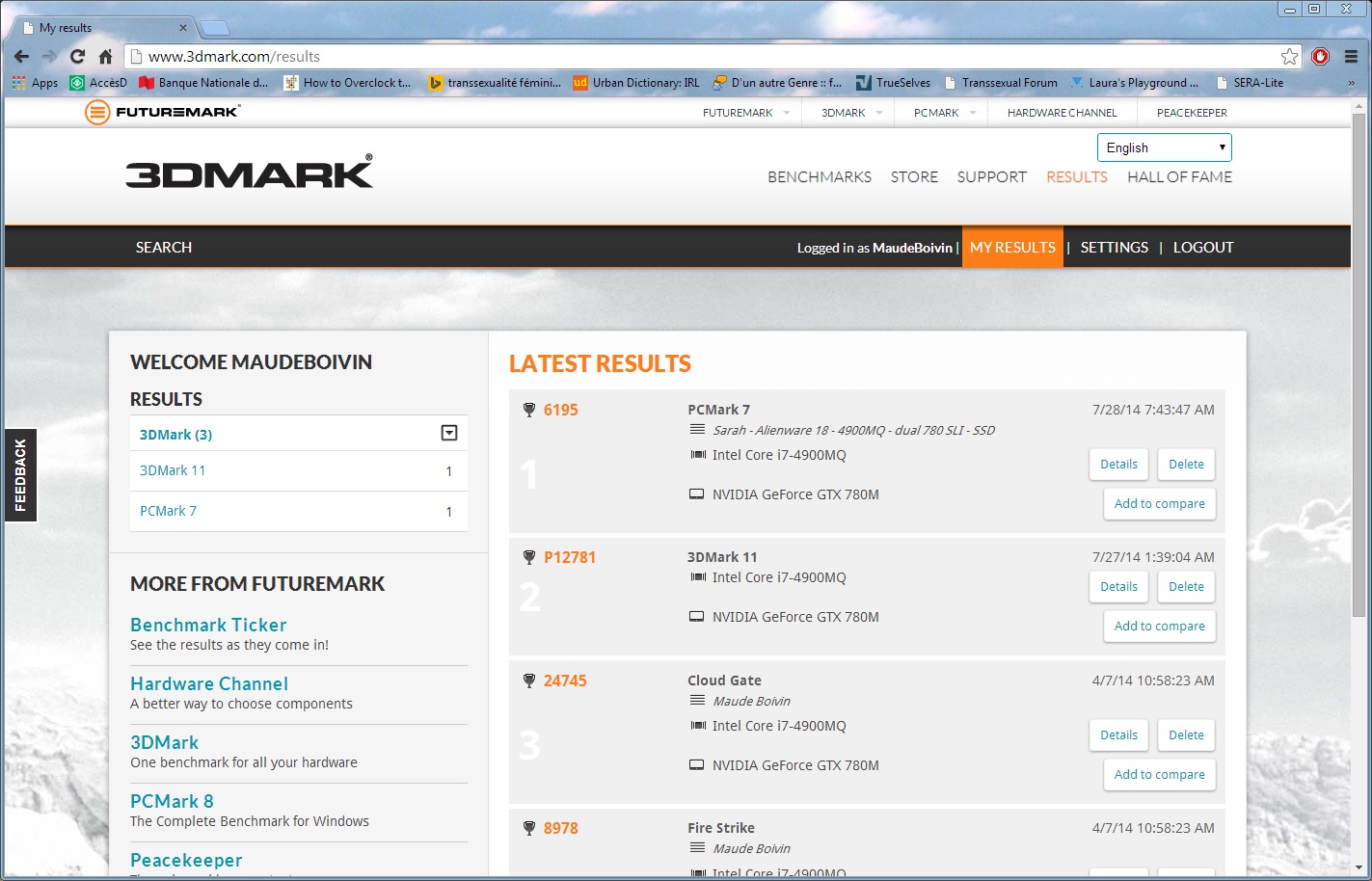Open the RESULTS section

pos(1077,177)
